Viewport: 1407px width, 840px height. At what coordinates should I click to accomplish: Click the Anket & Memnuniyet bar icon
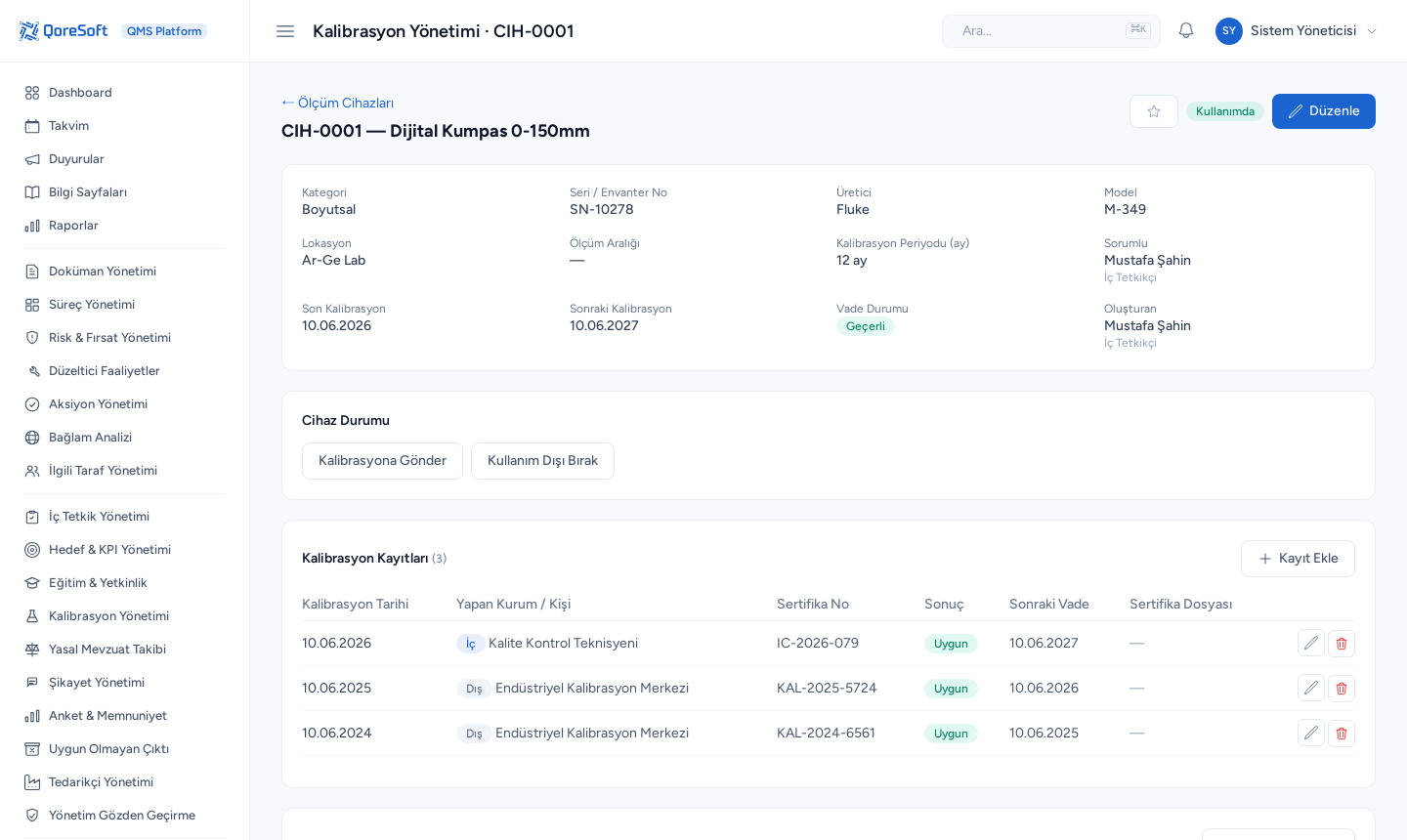[32, 716]
